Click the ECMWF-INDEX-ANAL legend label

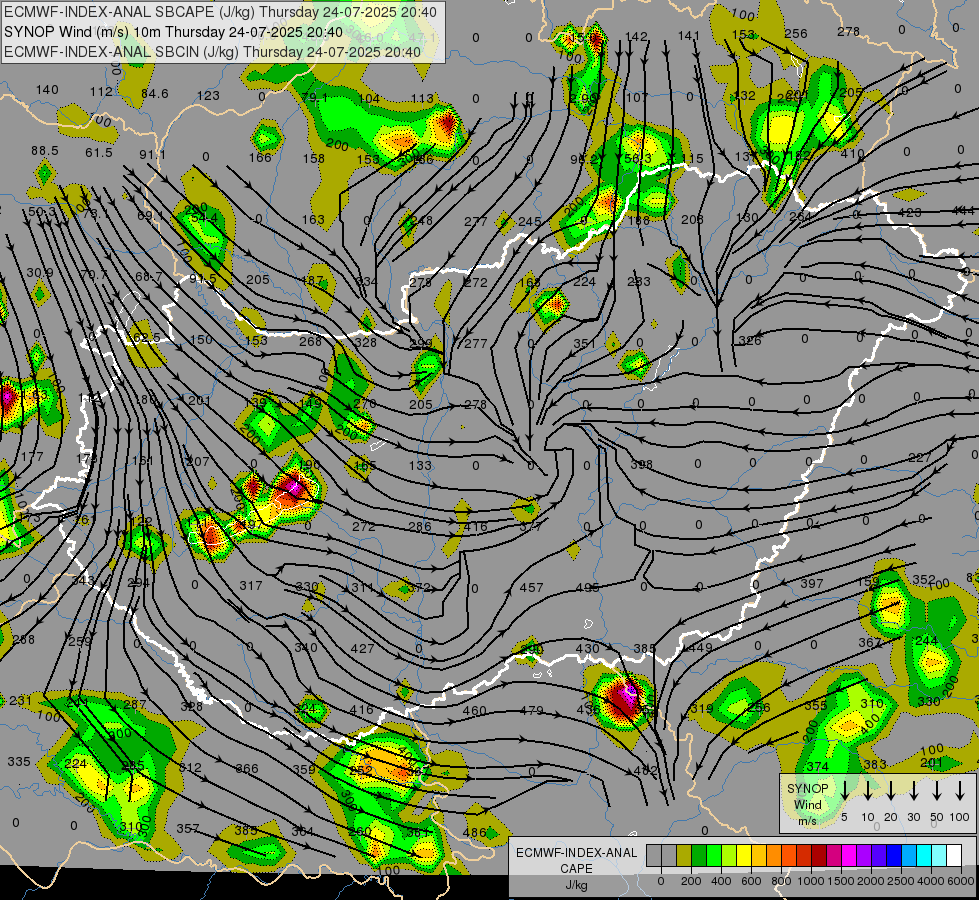[576, 853]
